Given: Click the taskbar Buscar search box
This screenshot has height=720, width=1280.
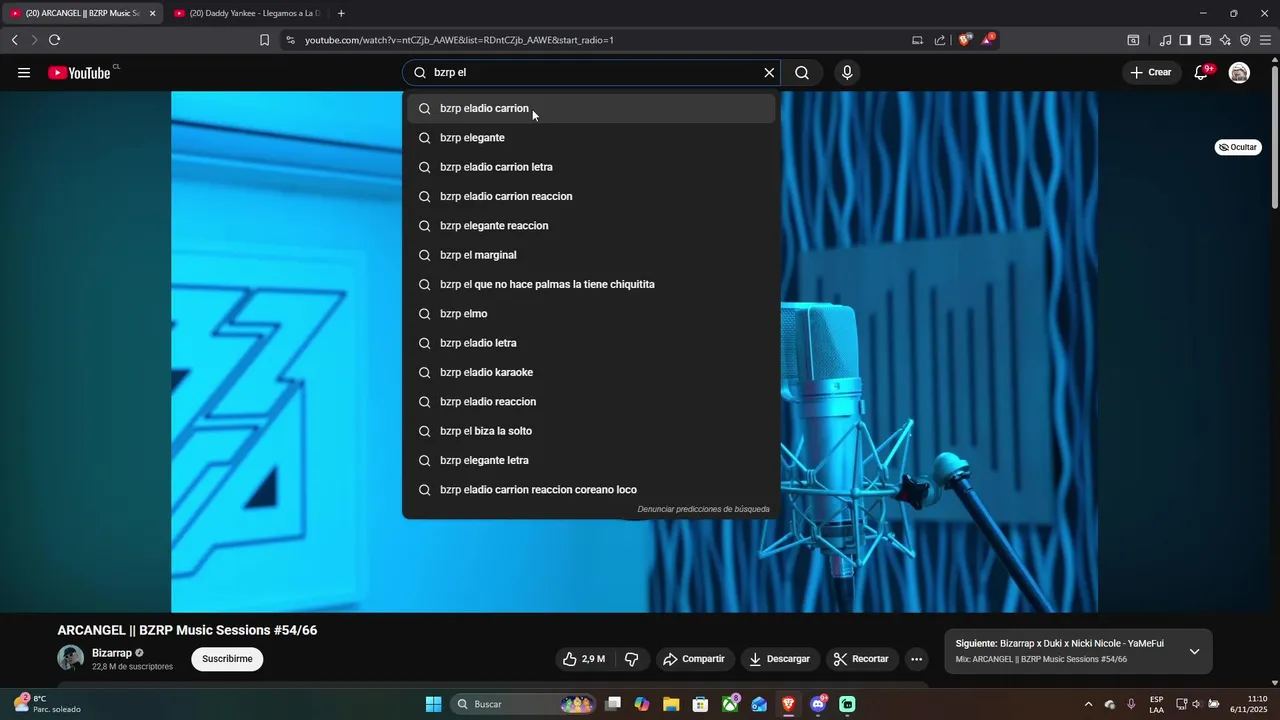Looking at the screenshot, I should (x=524, y=704).
